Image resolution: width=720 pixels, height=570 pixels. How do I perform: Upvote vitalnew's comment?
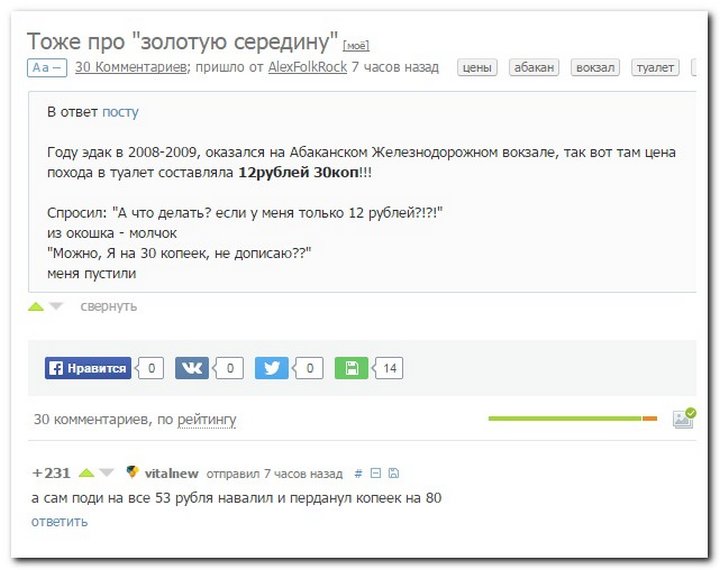[x=87, y=473]
